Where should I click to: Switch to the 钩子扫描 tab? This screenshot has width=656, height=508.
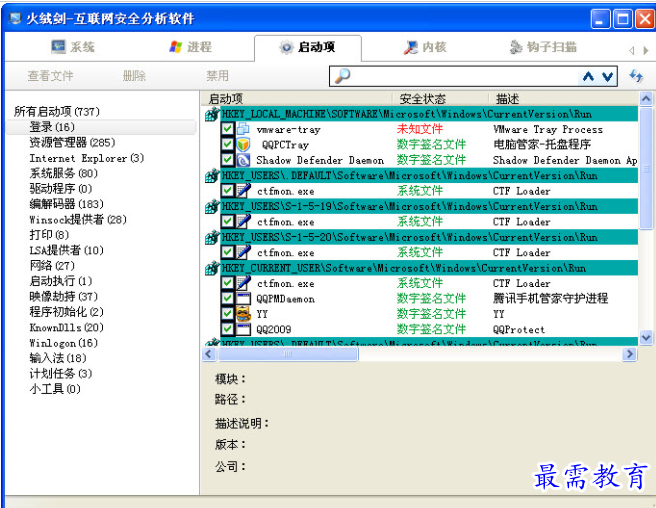[x=543, y=47]
